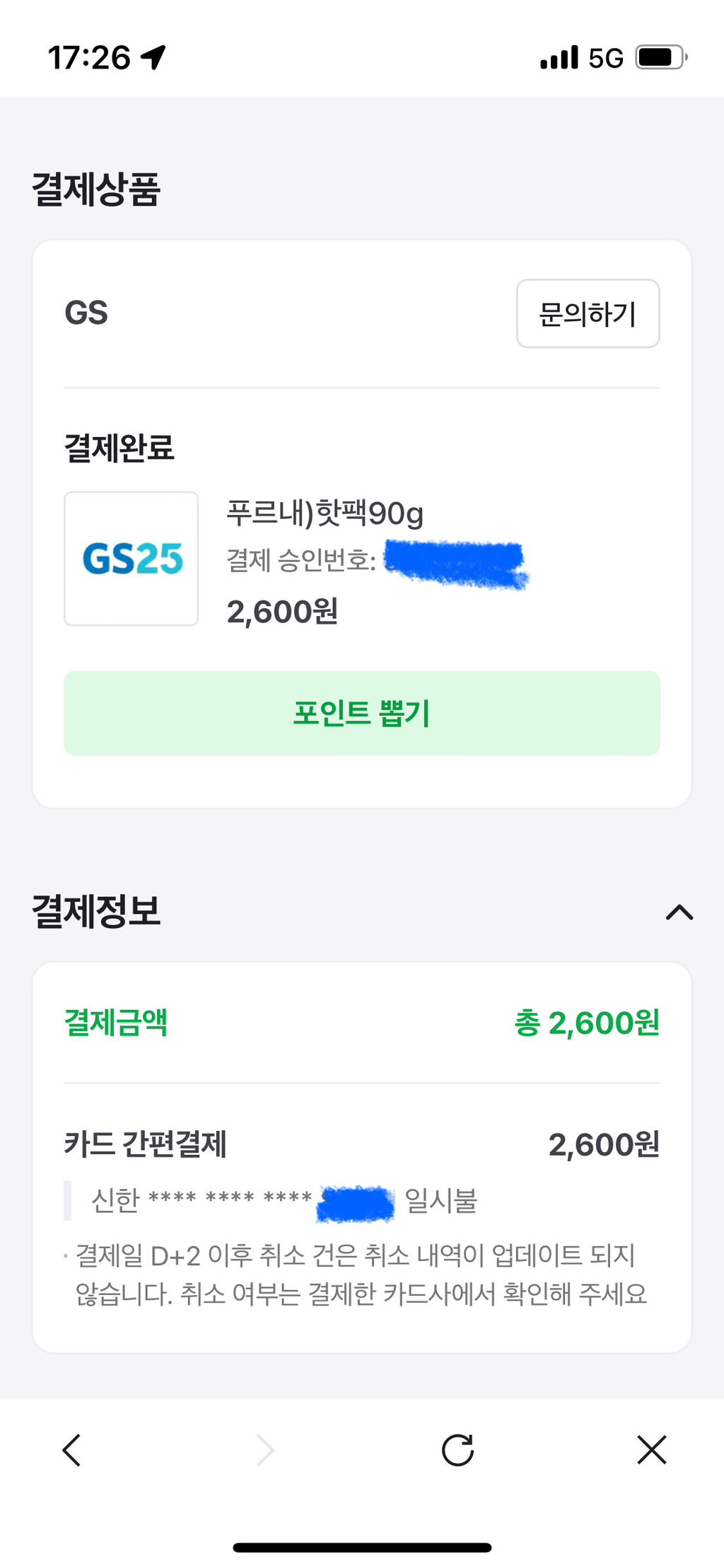Tap the home indicator bar
Image resolution: width=724 pixels, height=1568 pixels.
tap(362, 1548)
